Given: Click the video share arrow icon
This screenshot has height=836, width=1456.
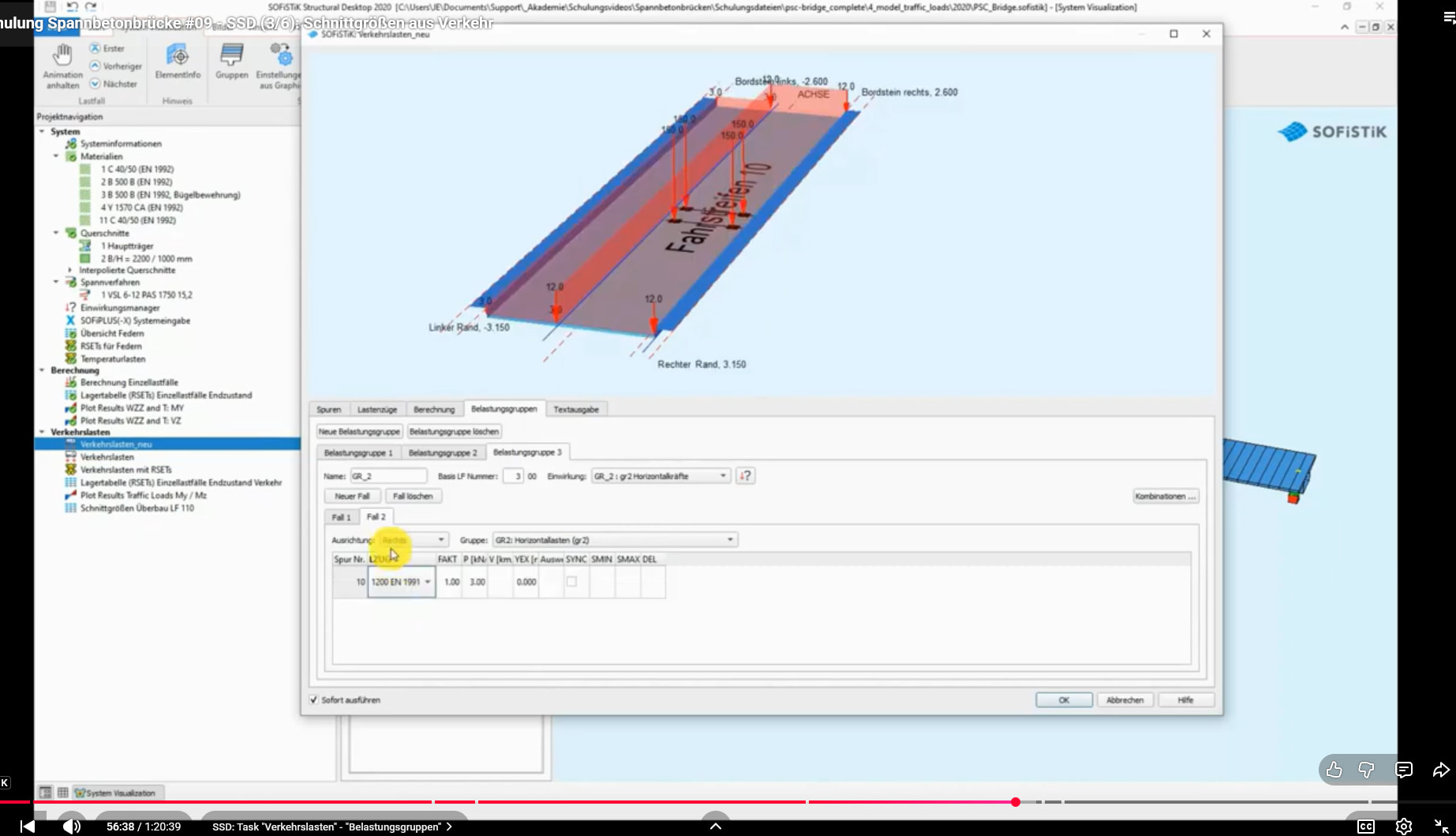Looking at the screenshot, I should [1441, 770].
